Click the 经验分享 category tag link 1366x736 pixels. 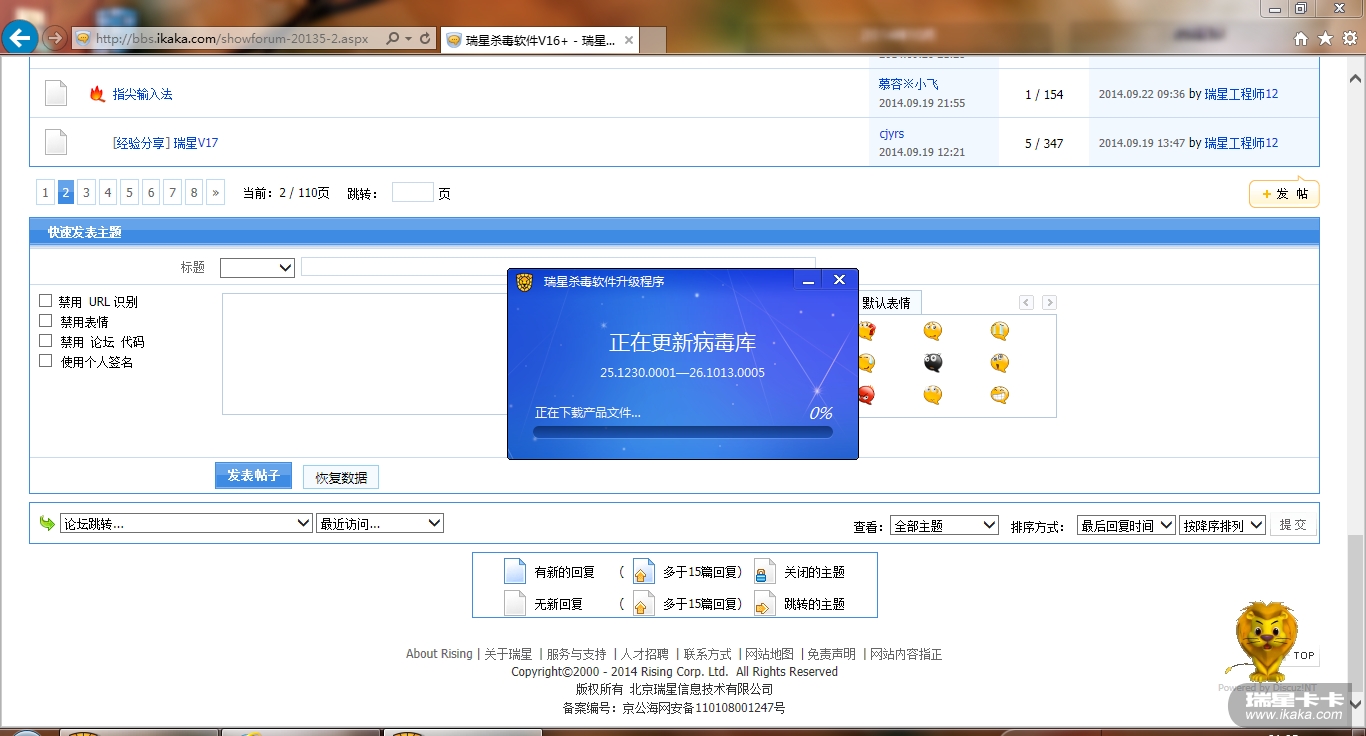coord(141,143)
